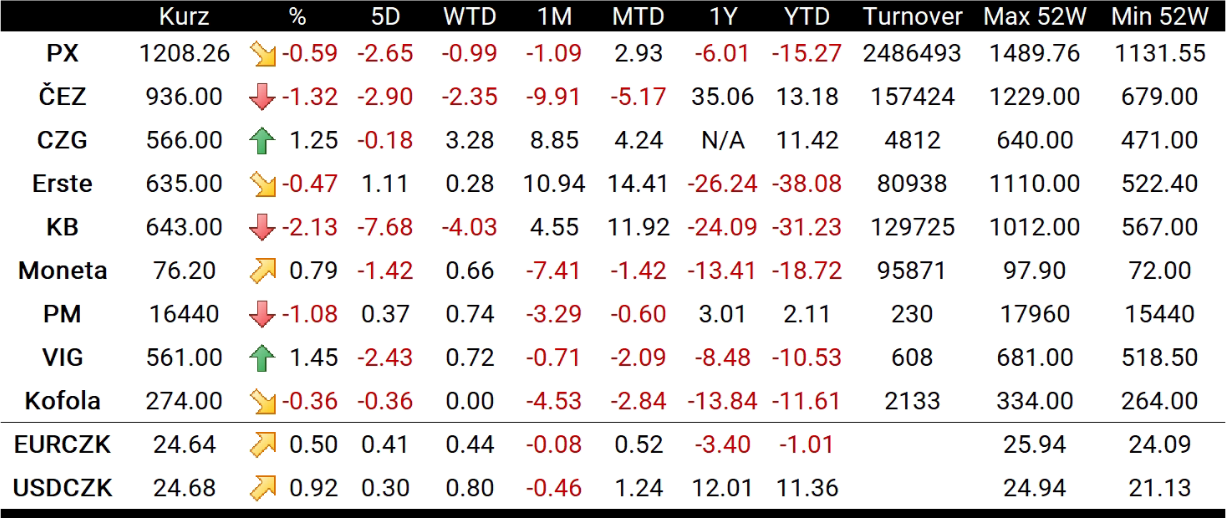This screenshot has width=1226, height=518.
Task: Click the Moneta price 76.20
Action: [184, 271]
